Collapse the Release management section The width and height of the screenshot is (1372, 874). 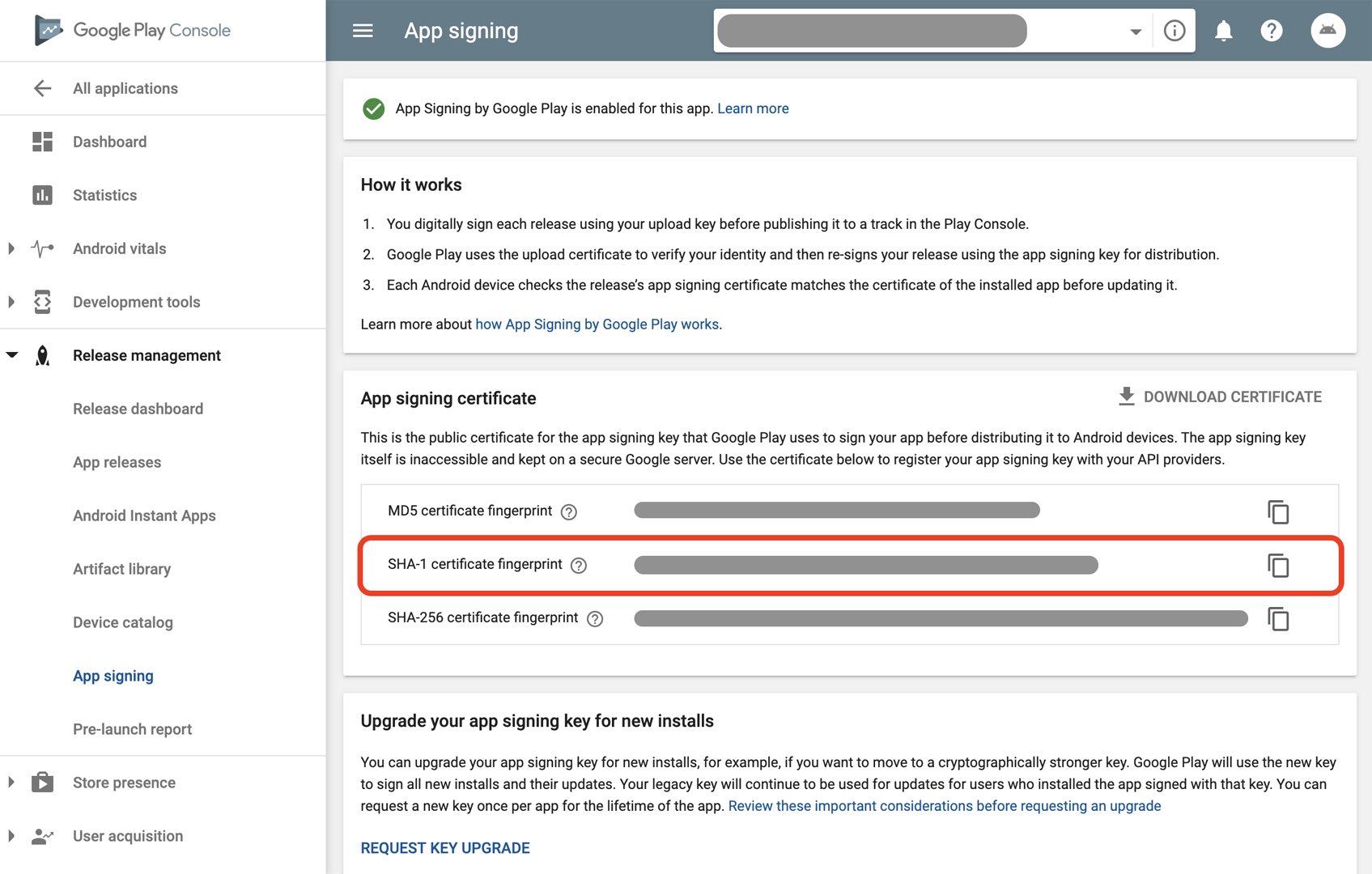11,354
